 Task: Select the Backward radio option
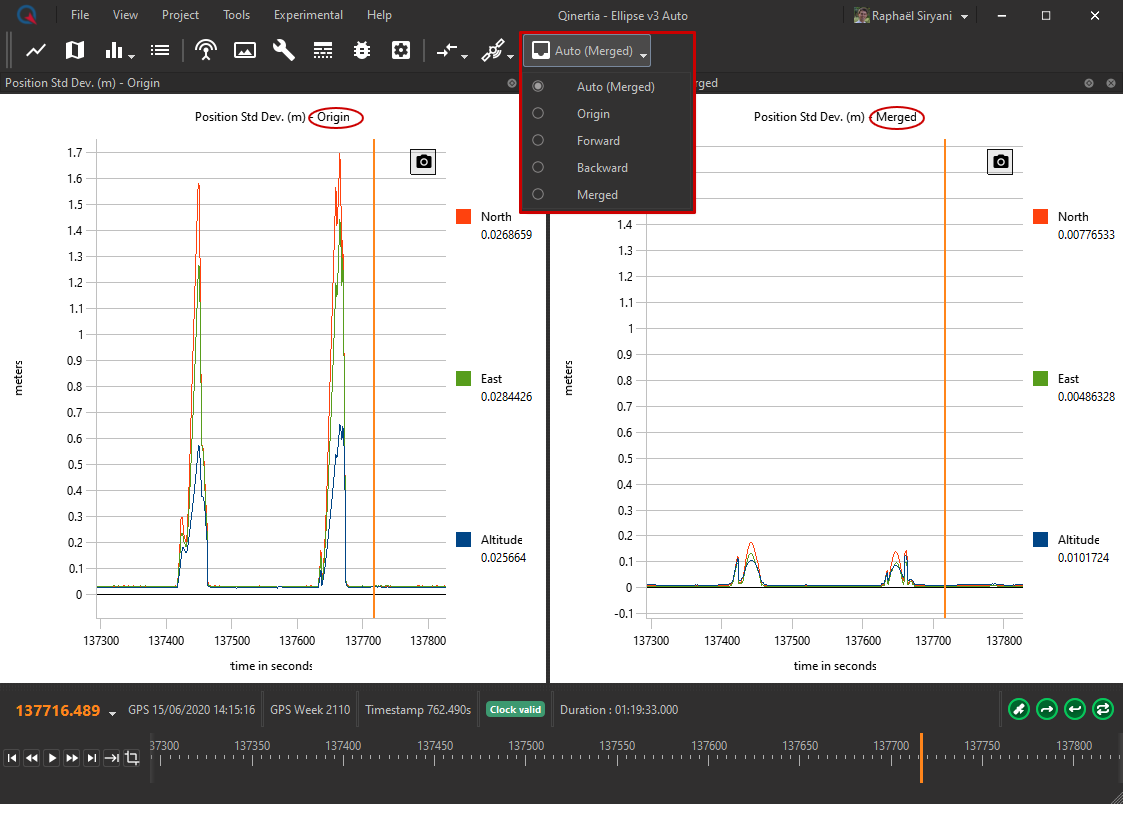tap(538, 168)
